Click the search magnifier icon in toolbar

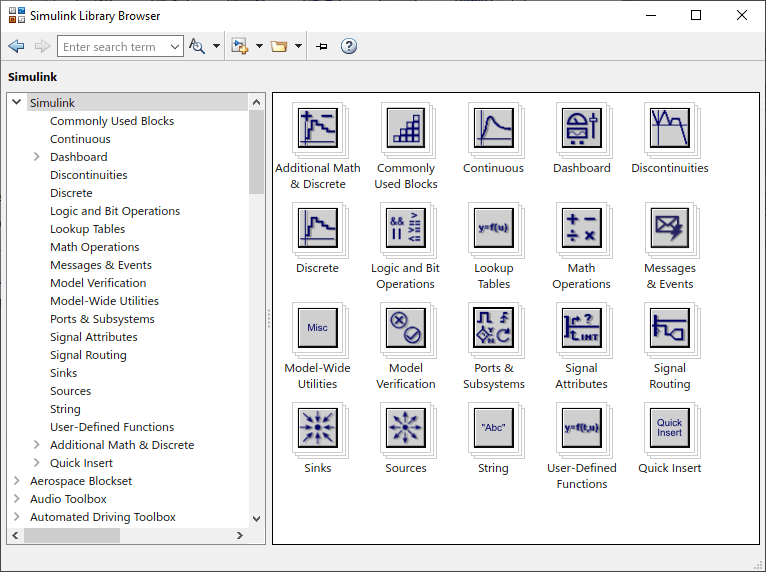pyautogui.click(x=197, y=46)
